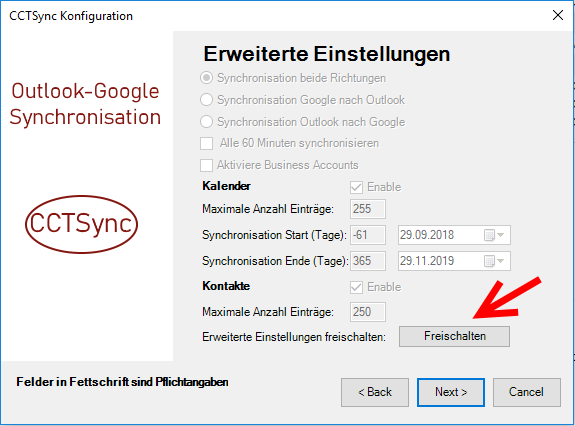
Task: Toggle Kontakte Enable checkbox
Action: pyautogui.click(x=356, y=287)
